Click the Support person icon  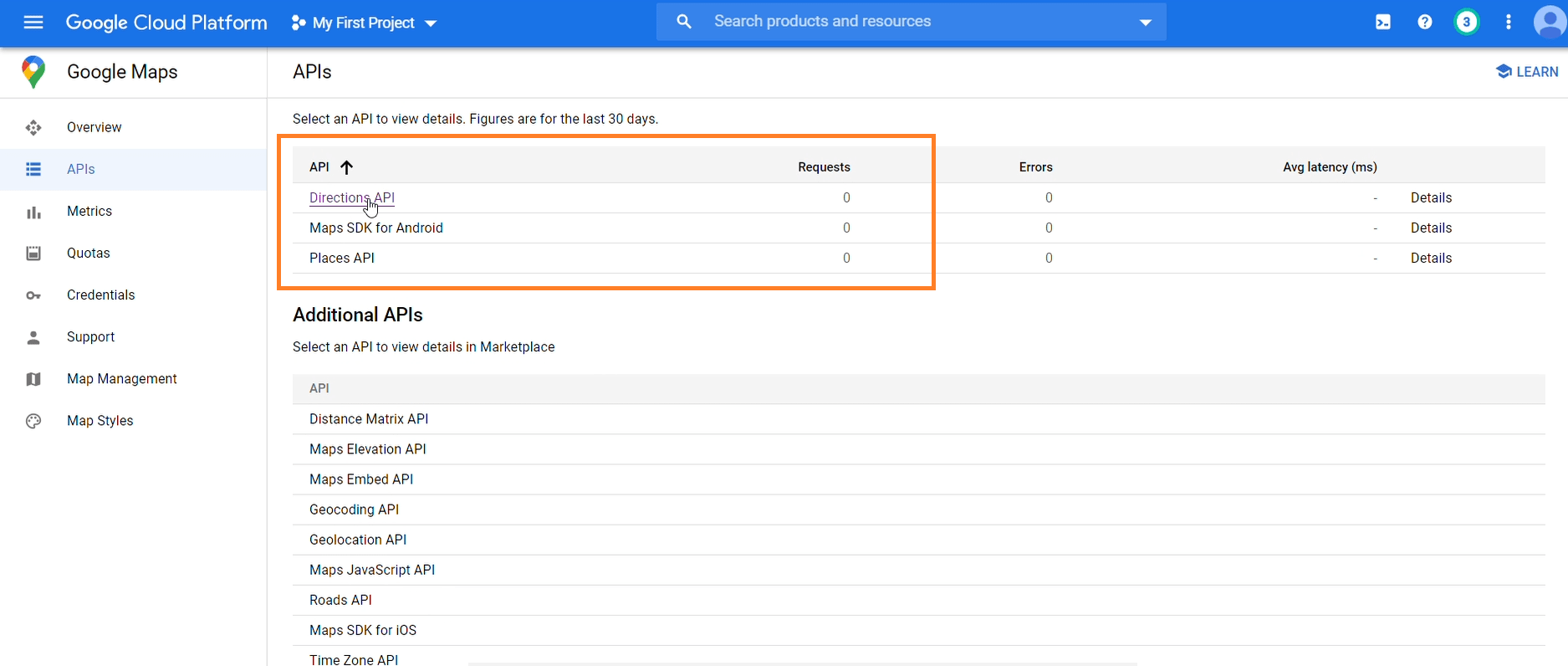(x=33, y=337)
